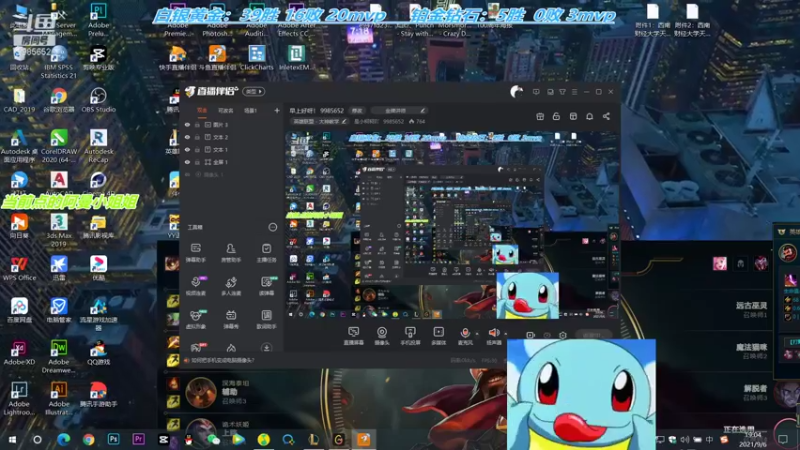Image resolution: width=800 pixels, height=450 pixels.
Task: Mute the 麦克风 microphone
Action: (x=465, y=336)
